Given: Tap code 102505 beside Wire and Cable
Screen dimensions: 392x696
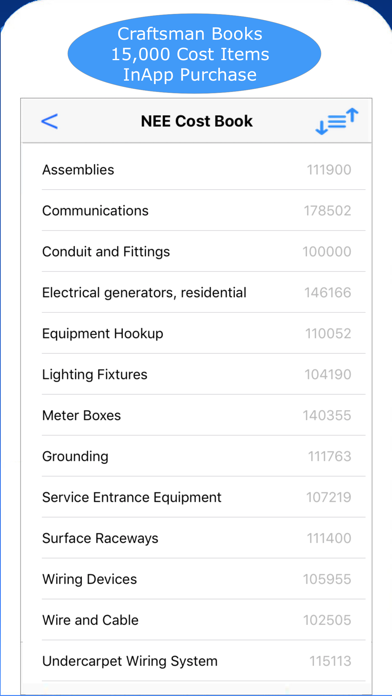Looking at the screenshot, I should click(327, 620).
